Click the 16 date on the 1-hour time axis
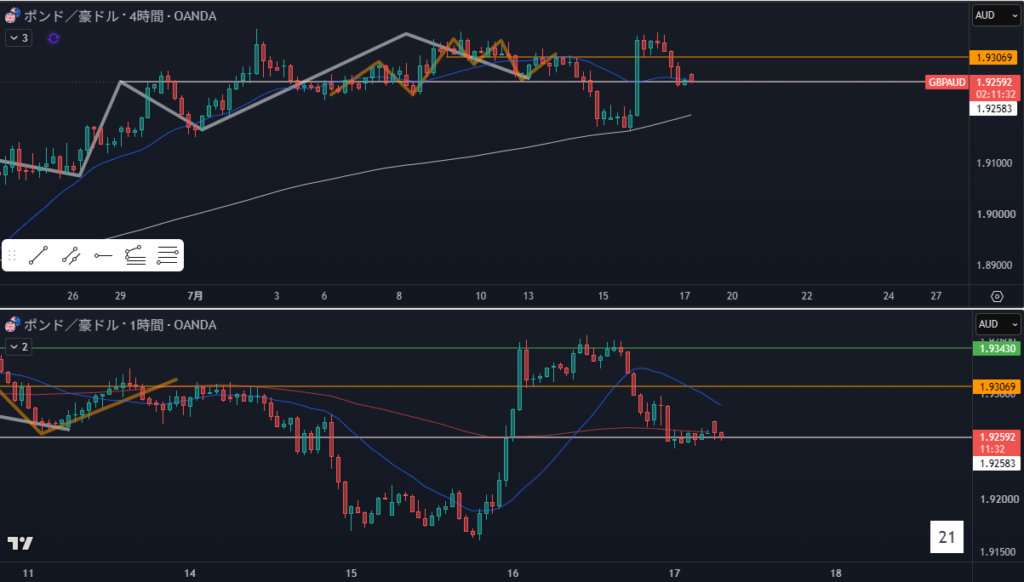The image size is (1024, 582). coord(513,574)
